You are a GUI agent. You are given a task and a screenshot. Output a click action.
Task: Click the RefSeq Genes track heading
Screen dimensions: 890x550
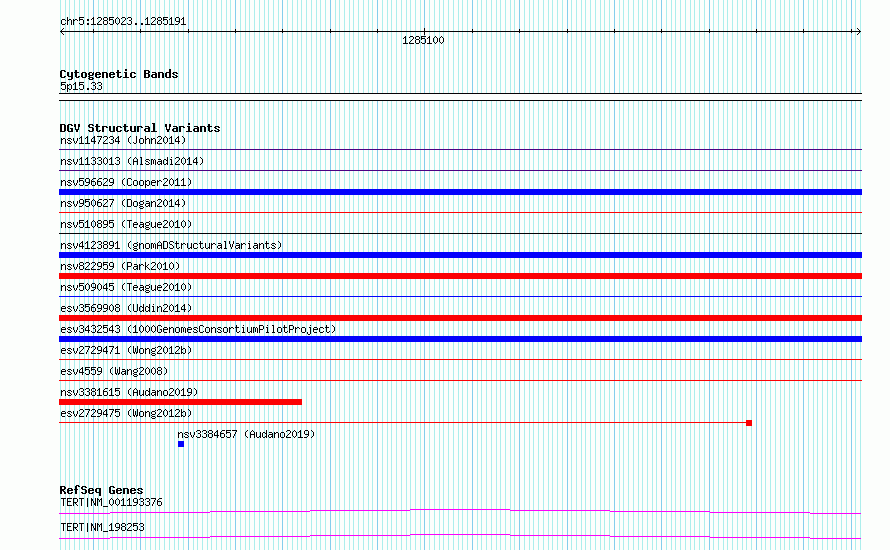(101, 490)
